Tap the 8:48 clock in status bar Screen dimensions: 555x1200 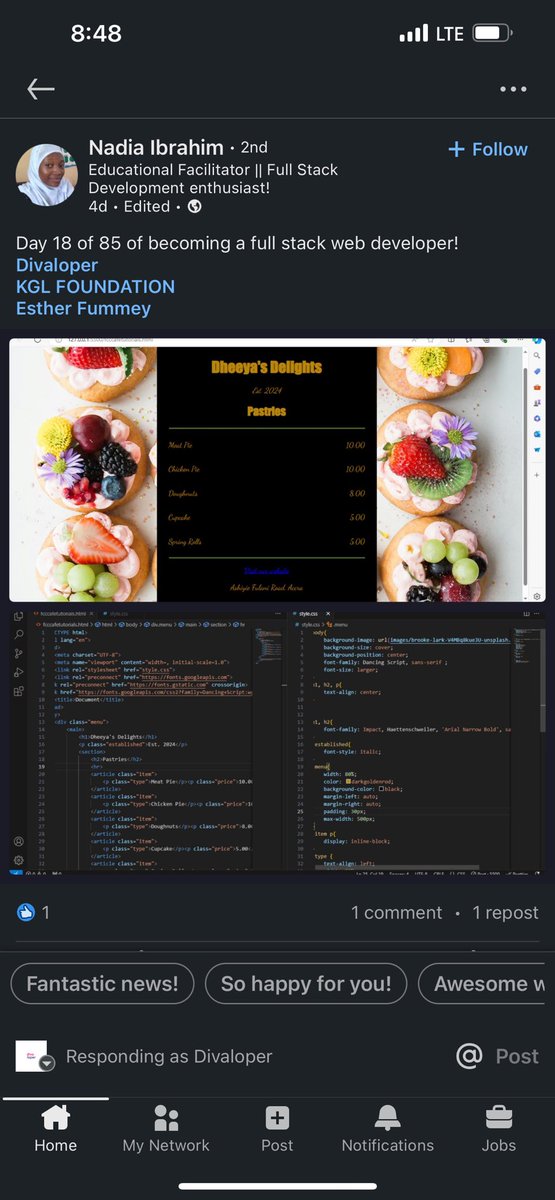(96, 33)
